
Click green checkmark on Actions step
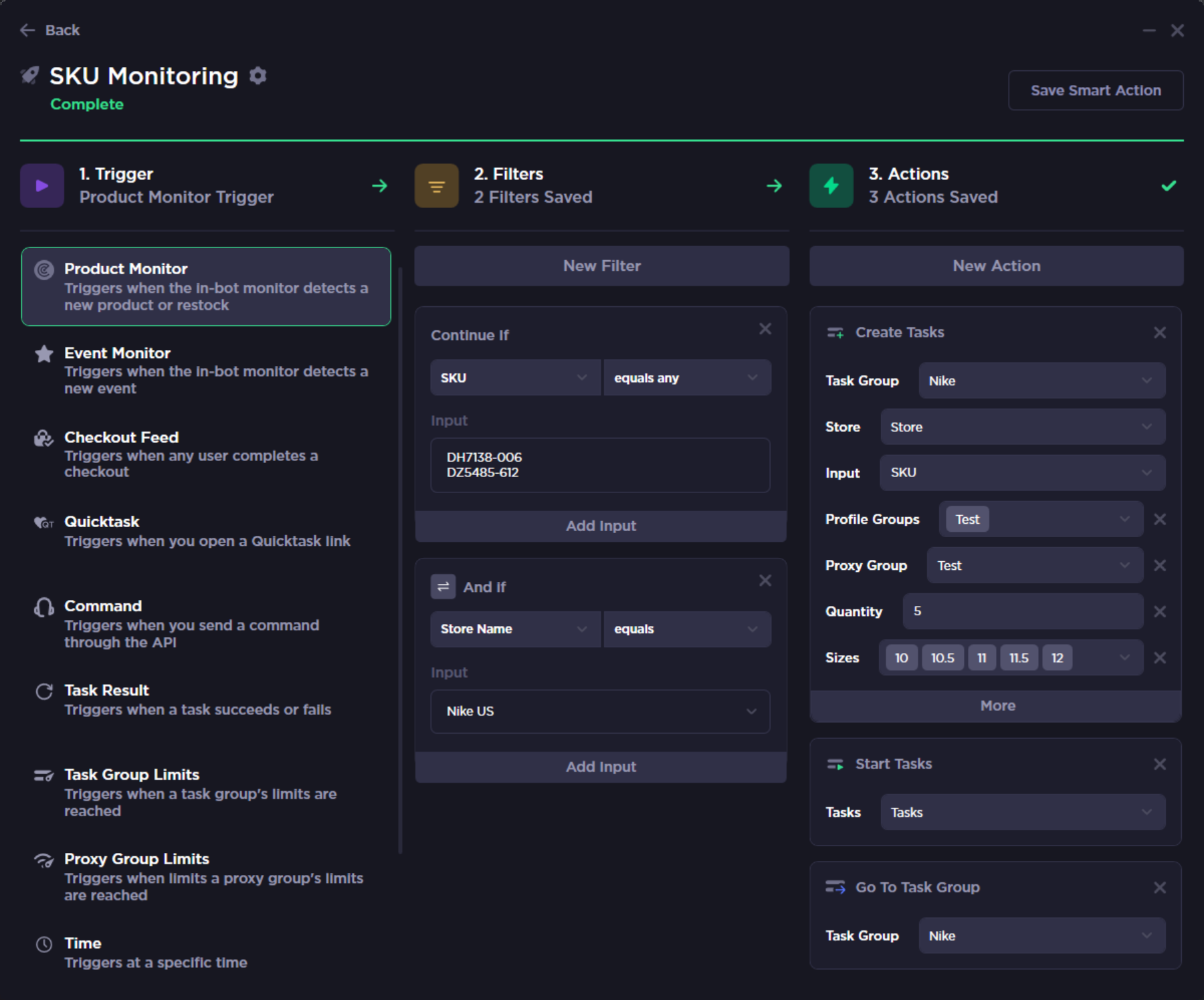[x=1169, y=186]
